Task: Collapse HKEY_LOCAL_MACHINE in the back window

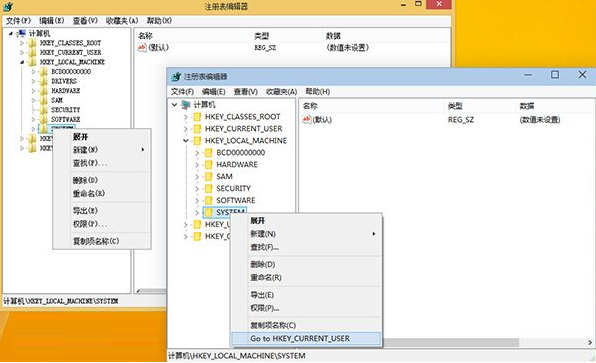Action: [x=22, y=62]
